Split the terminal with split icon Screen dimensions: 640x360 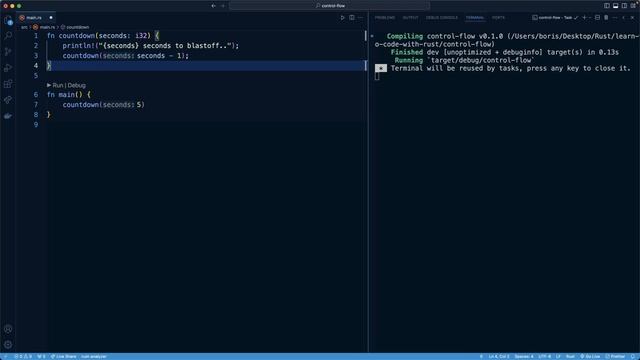597,18
